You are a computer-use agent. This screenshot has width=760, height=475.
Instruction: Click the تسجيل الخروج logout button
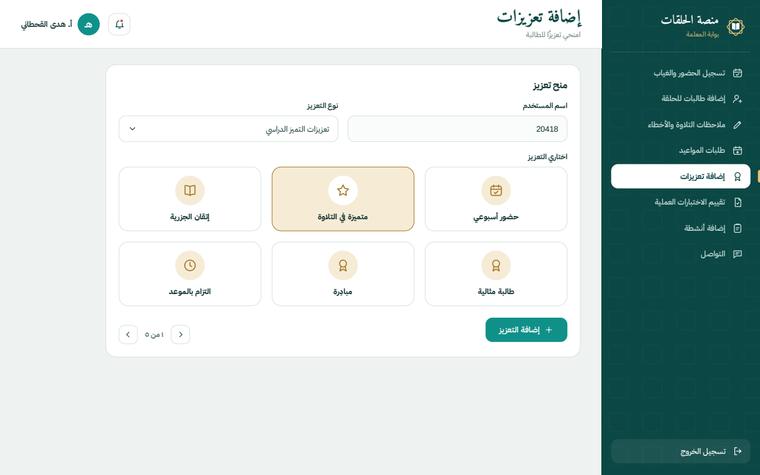coord(681,451)
